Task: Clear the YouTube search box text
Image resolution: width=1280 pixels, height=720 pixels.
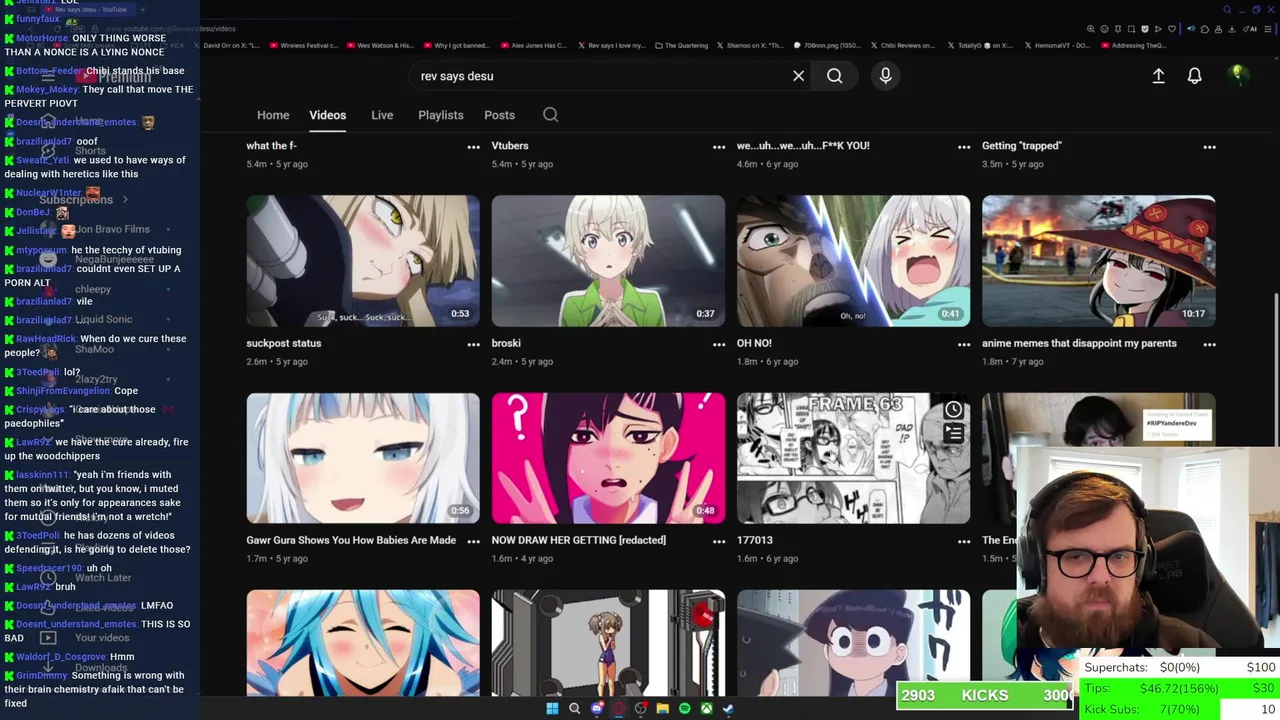Action: 798,76
